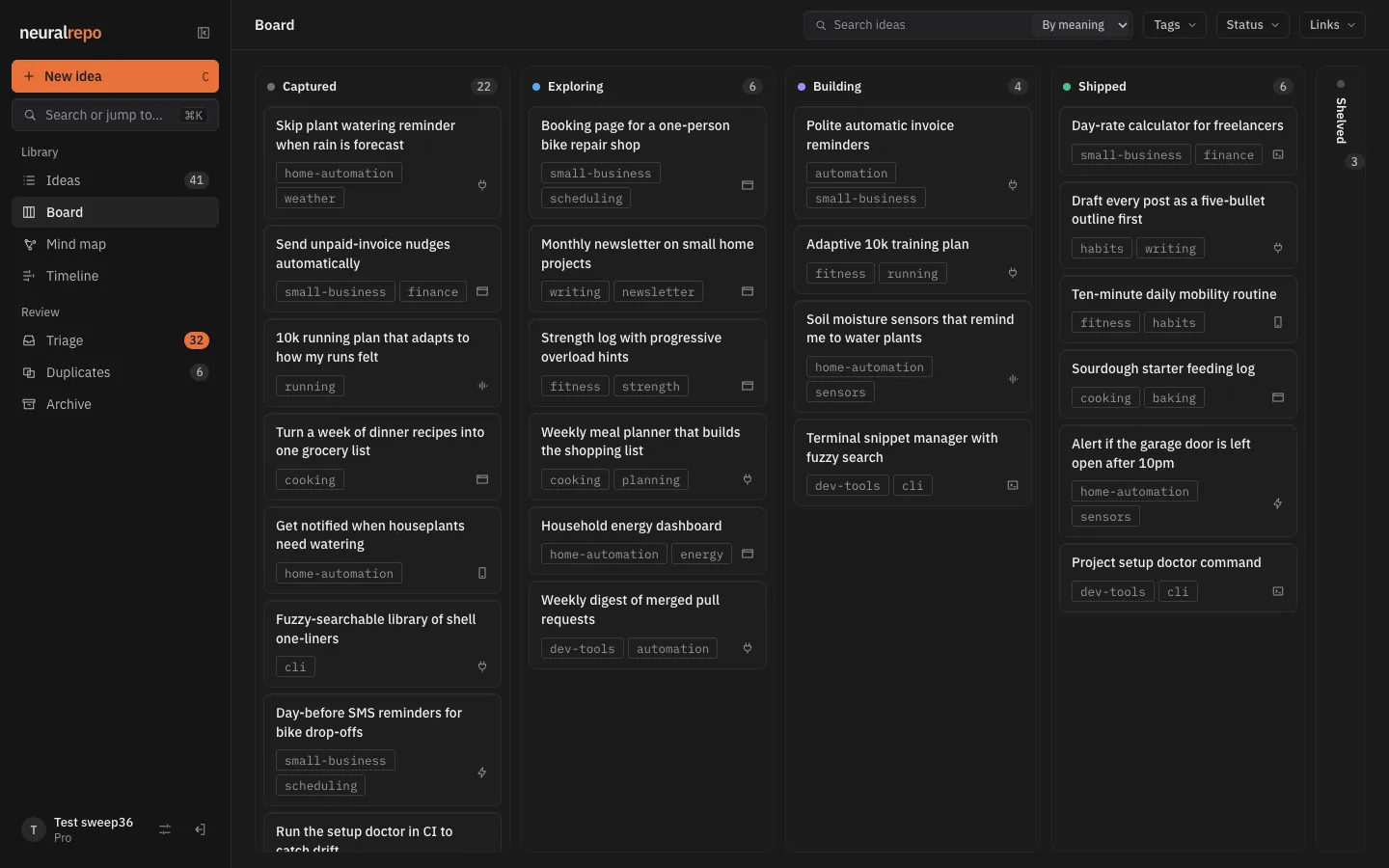Open the Test sweep36 account profile
The width and height of the screenshot is (1389, 868).
click(77, 829)
